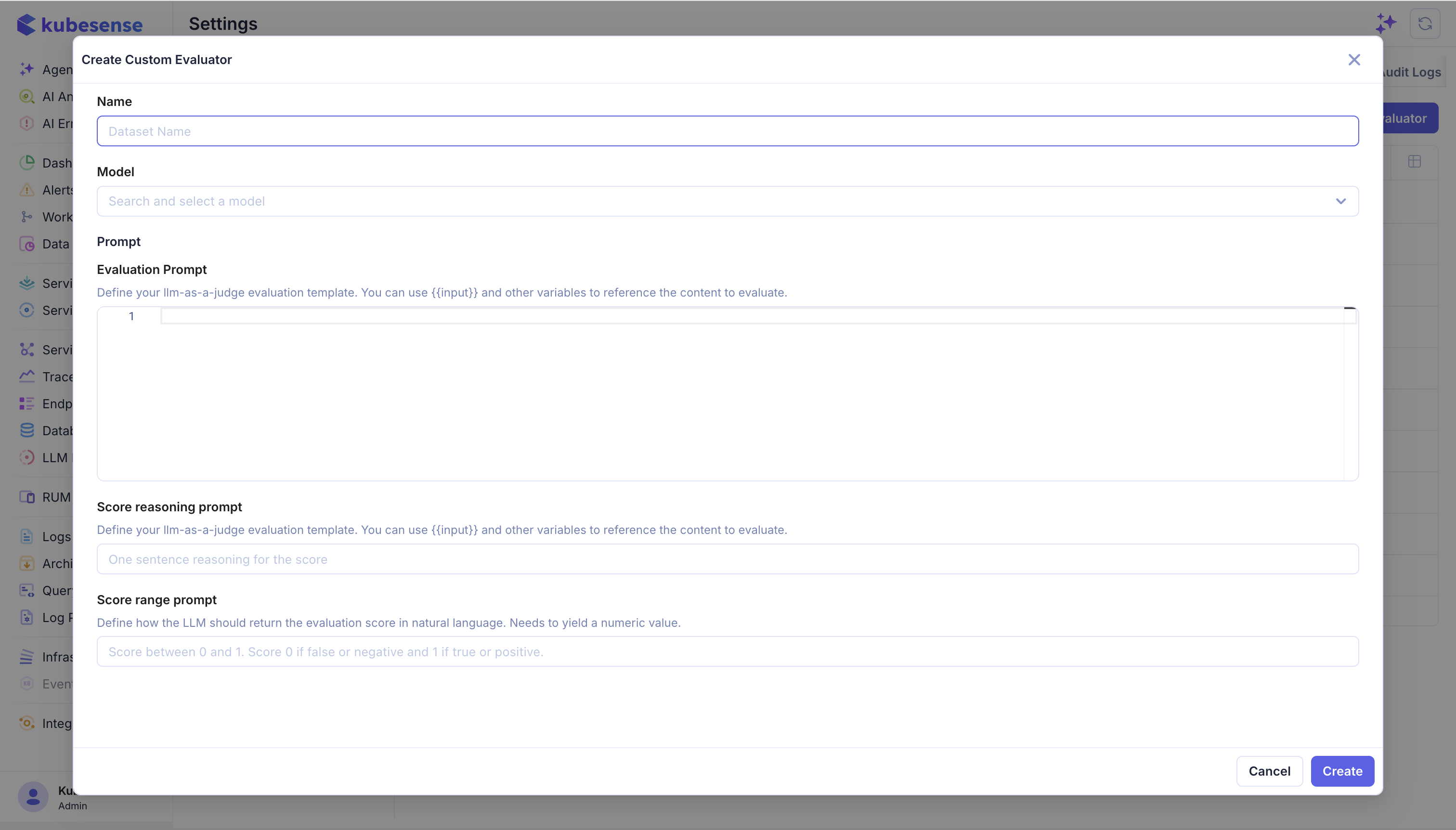
Task: Open the Archive sidebar icon
Action: (26, 563)
